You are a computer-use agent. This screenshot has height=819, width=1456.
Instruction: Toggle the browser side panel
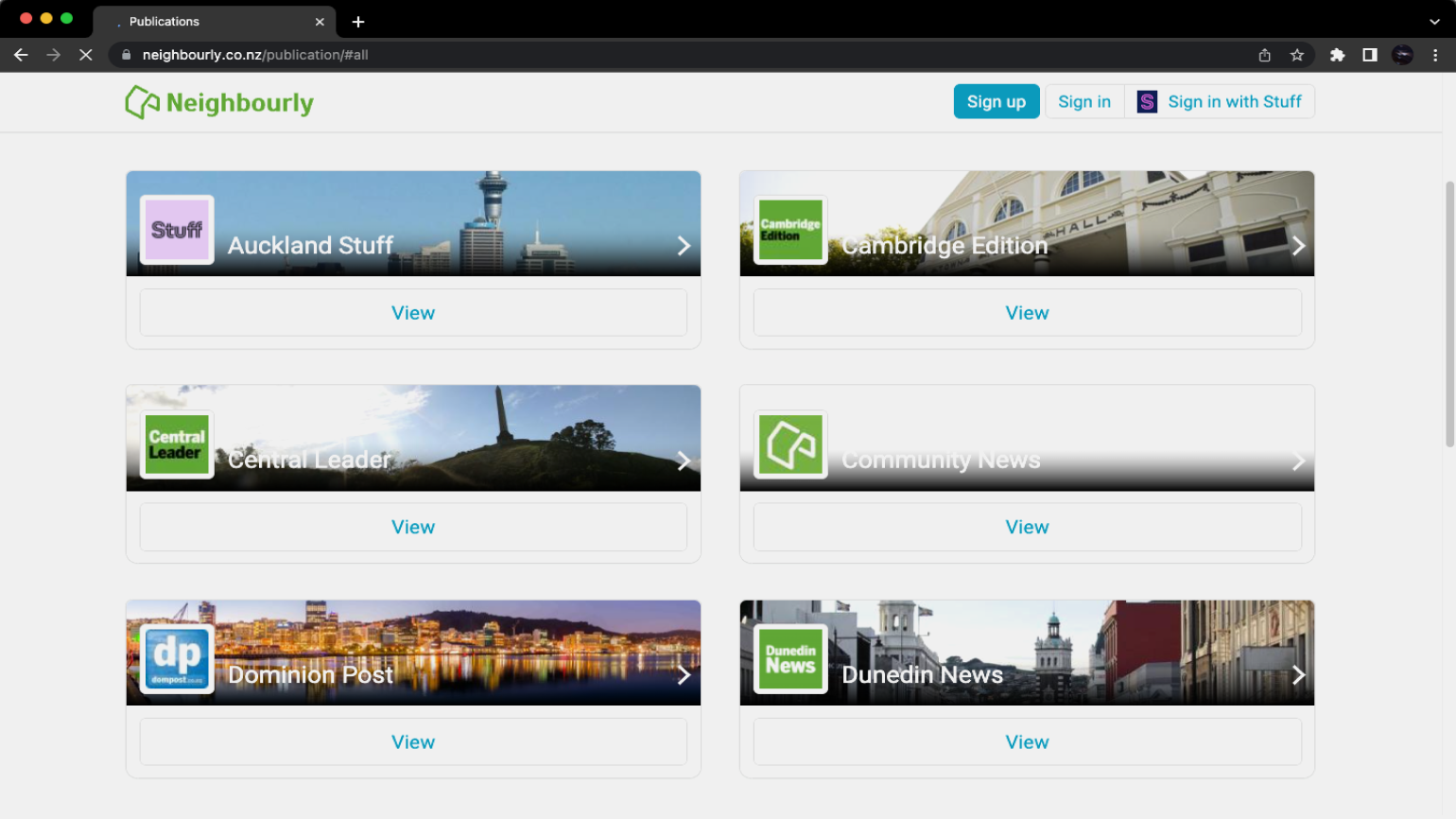(x=1369, y=55)
